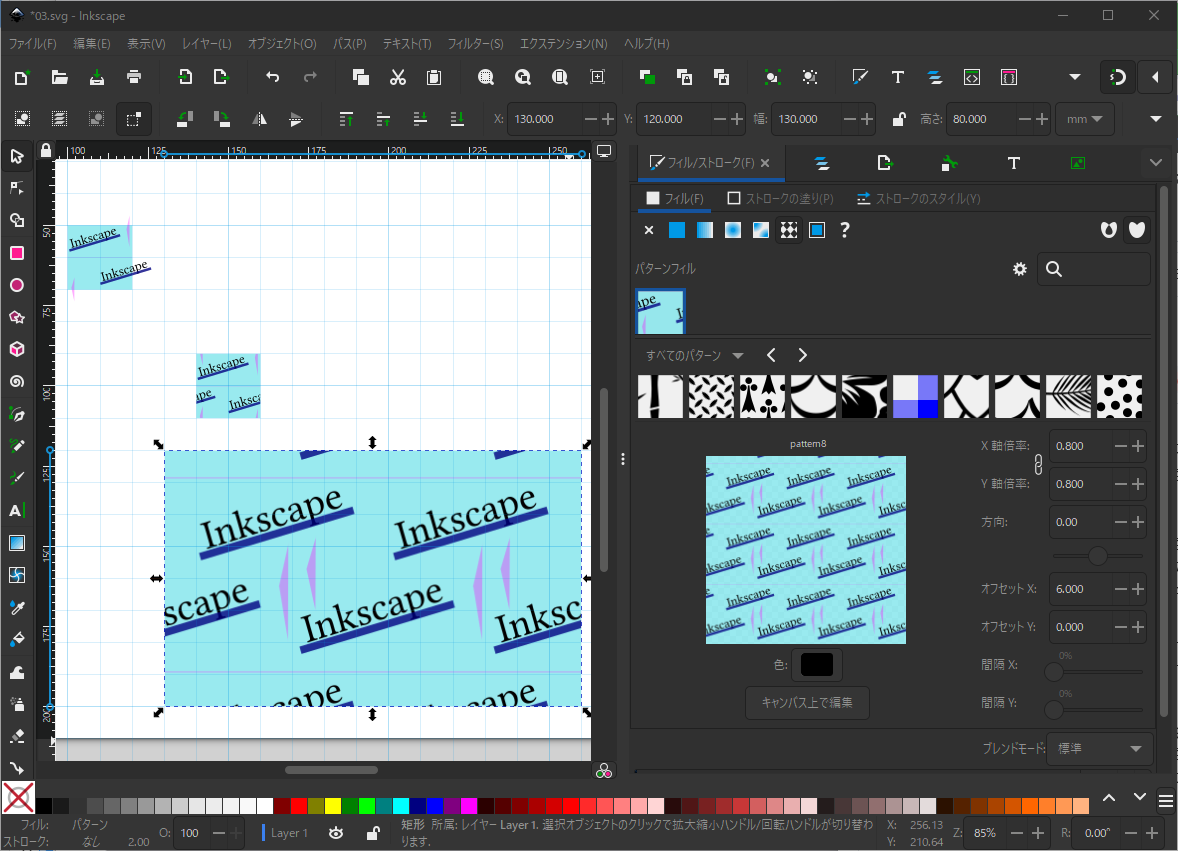Open the mm units dropdown
The height and width of the screenshot is (851, 1178).
(1084, 119)
